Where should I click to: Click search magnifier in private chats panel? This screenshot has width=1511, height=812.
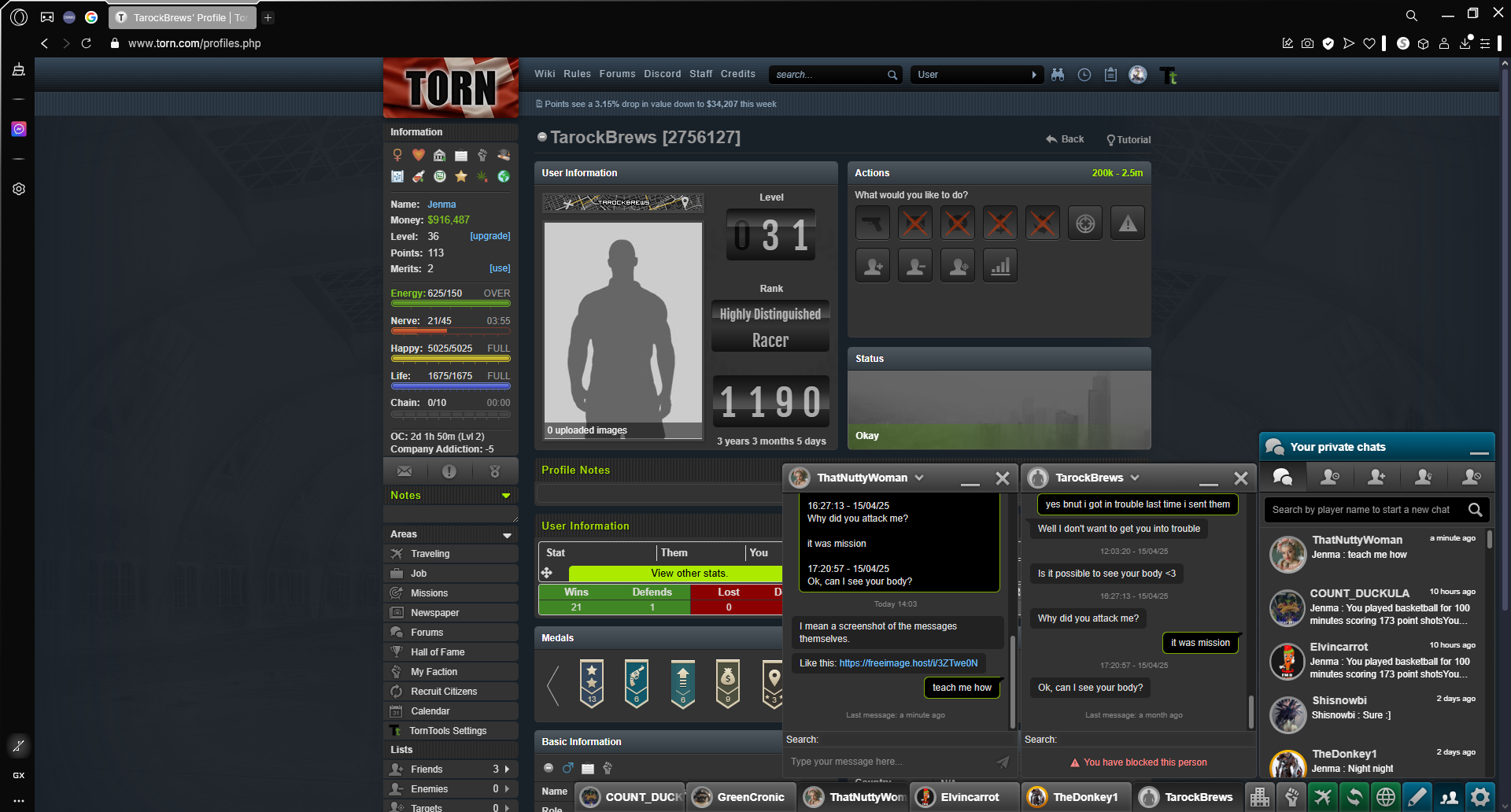click(1476, 510)
